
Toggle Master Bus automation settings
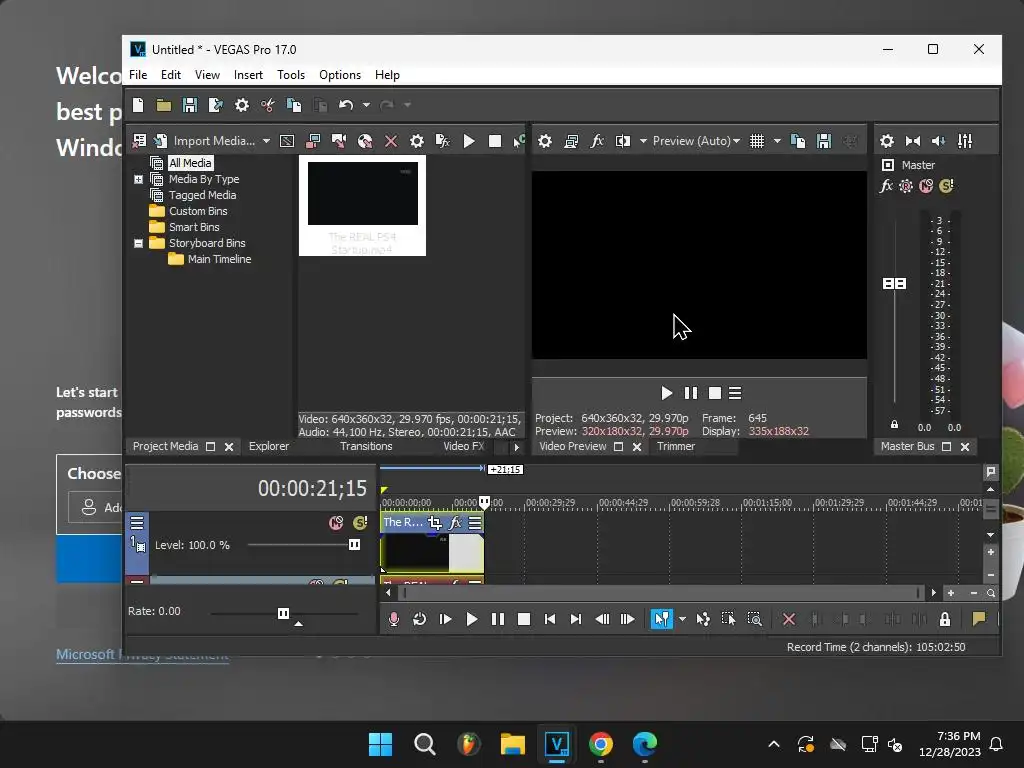(906, 186)
